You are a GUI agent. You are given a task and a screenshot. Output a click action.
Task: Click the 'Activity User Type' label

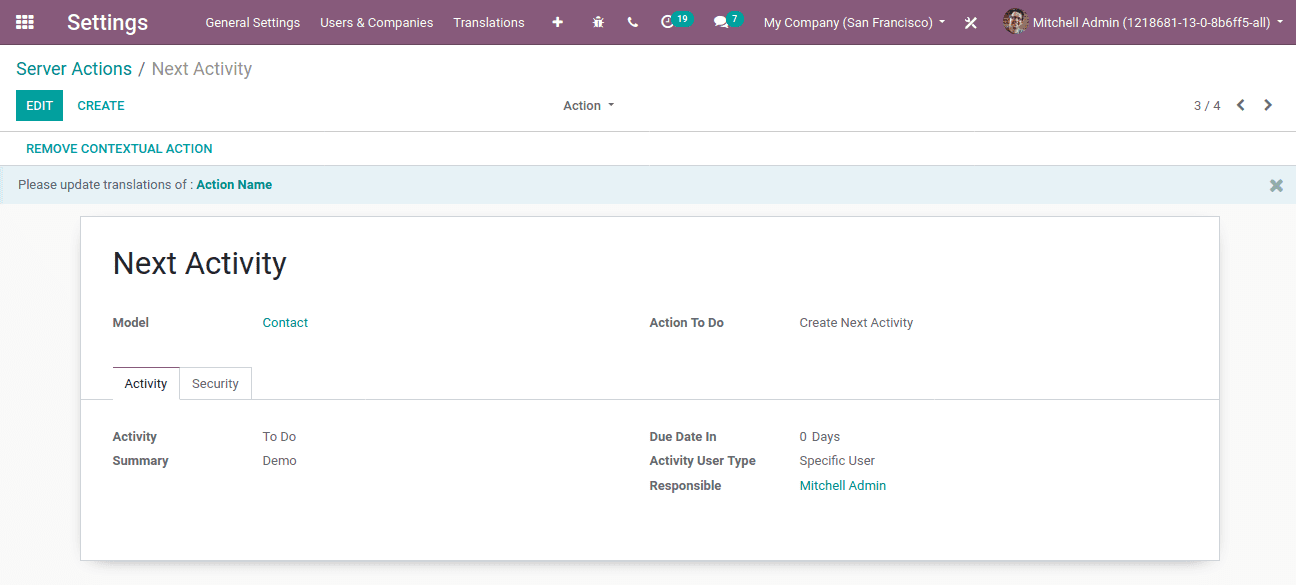[x=703, y=461]
